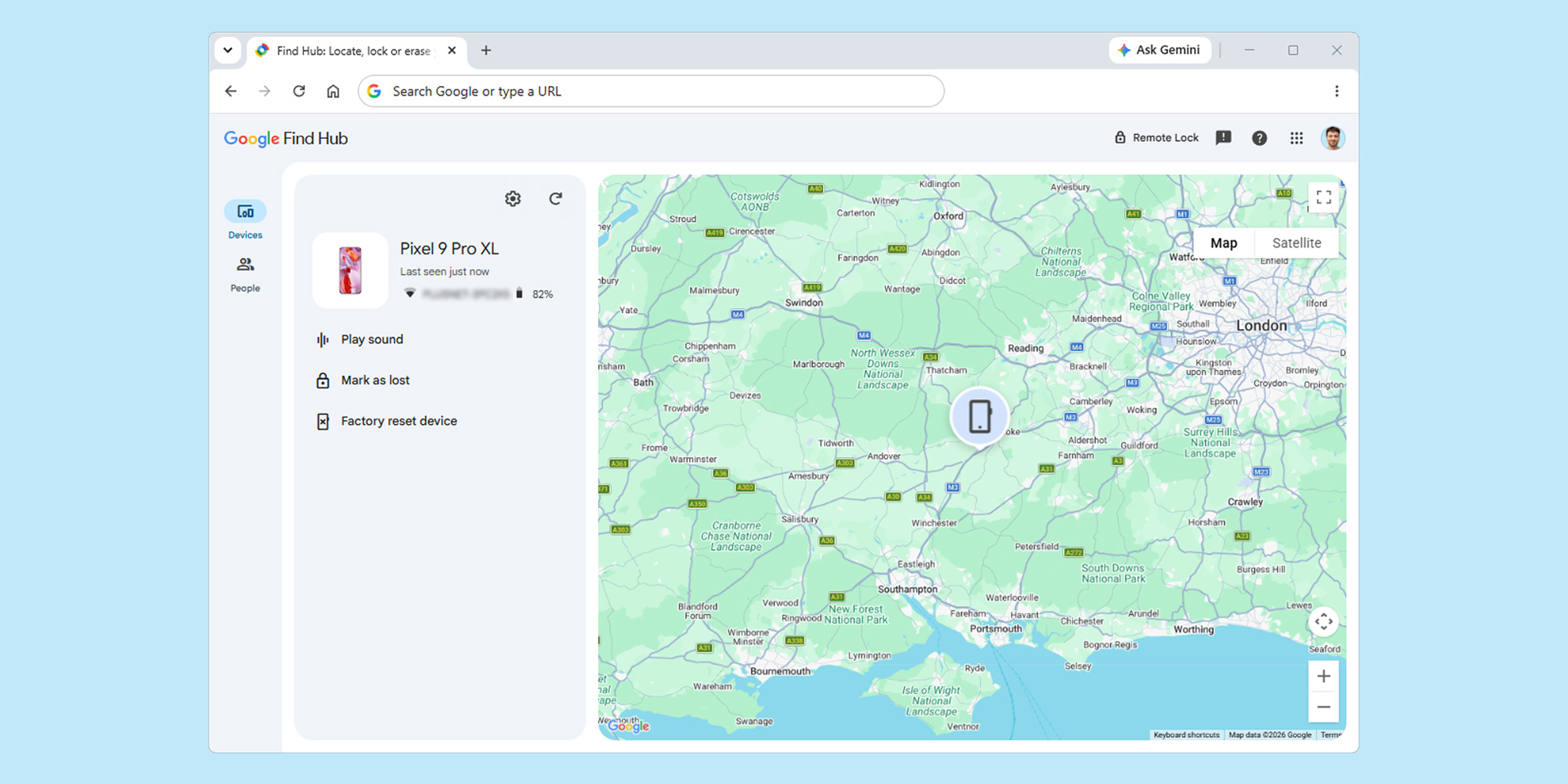
Task: Click the phone location marker on map
Action: 980,416
